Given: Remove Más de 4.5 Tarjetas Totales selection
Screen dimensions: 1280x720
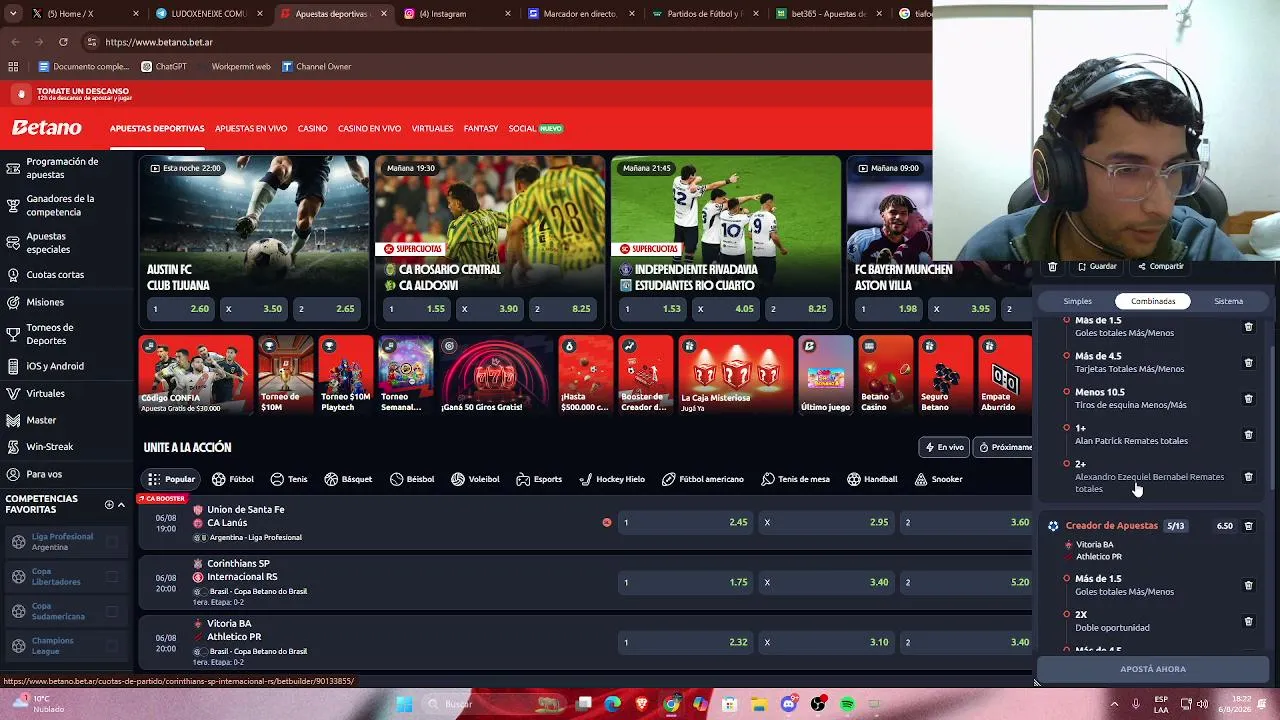Looking at the screenshot, I should tap(1248, 363).
